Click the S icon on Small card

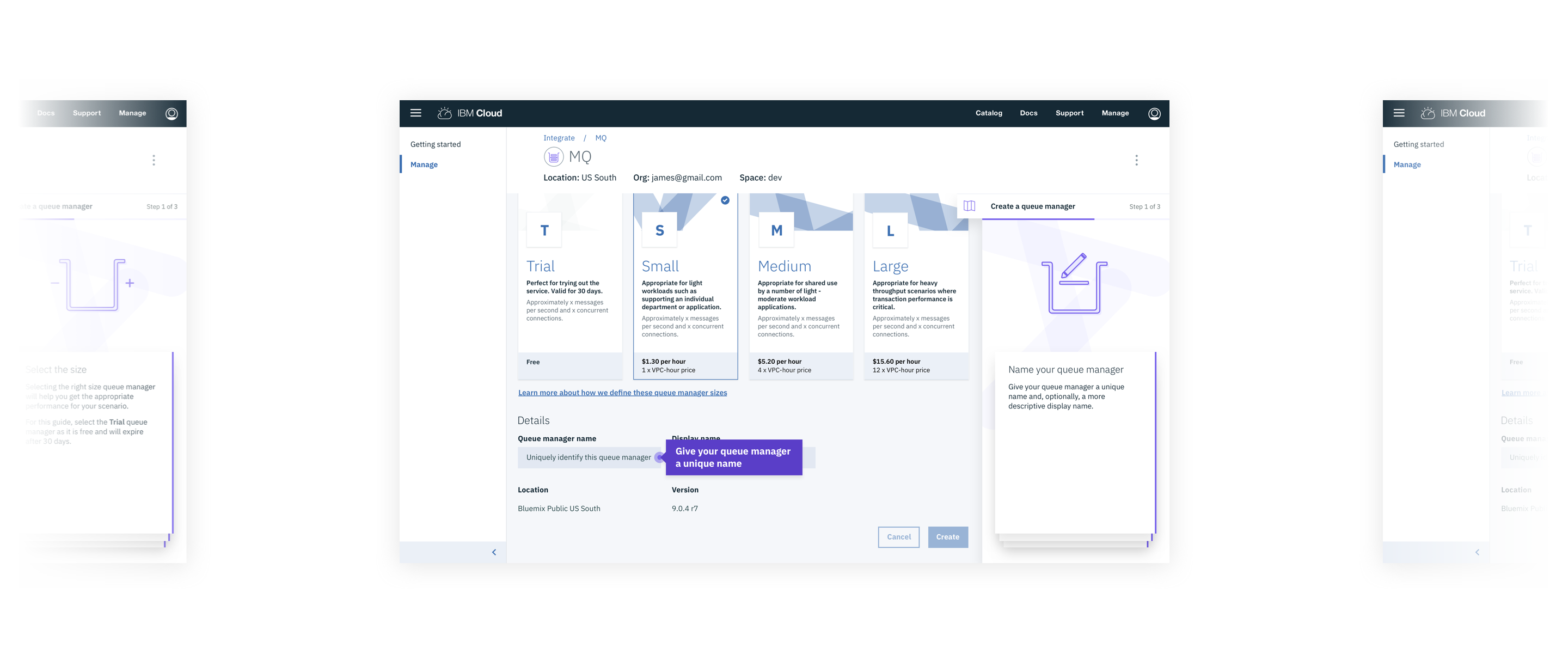659,230
